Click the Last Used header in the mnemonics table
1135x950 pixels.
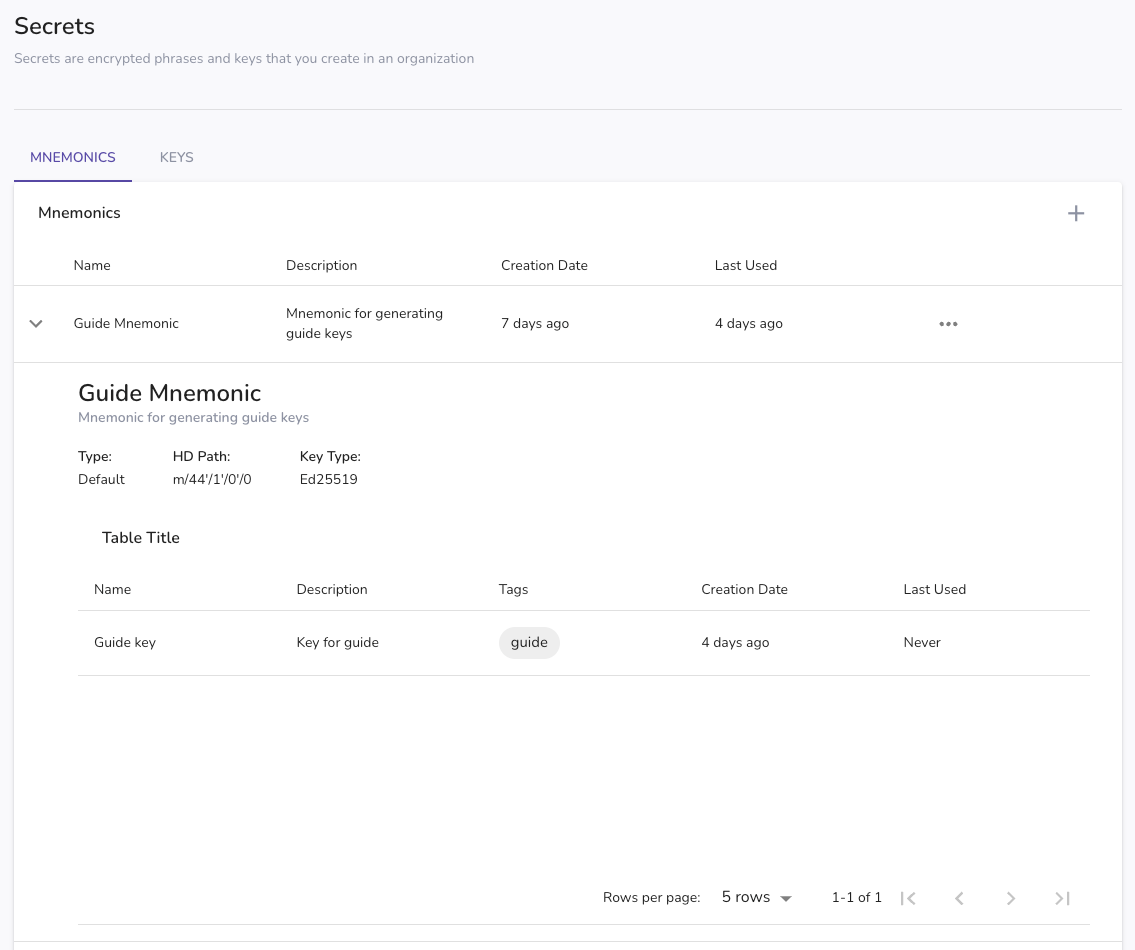click(x=746, y=265)
